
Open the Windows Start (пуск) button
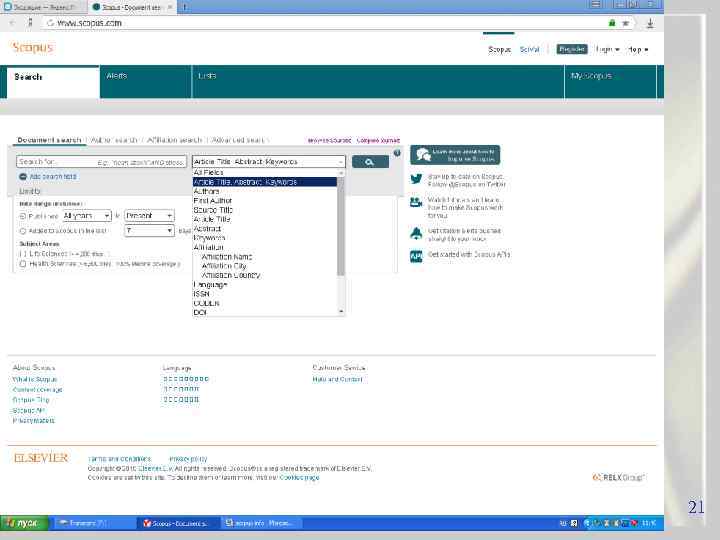coord(24,523)
